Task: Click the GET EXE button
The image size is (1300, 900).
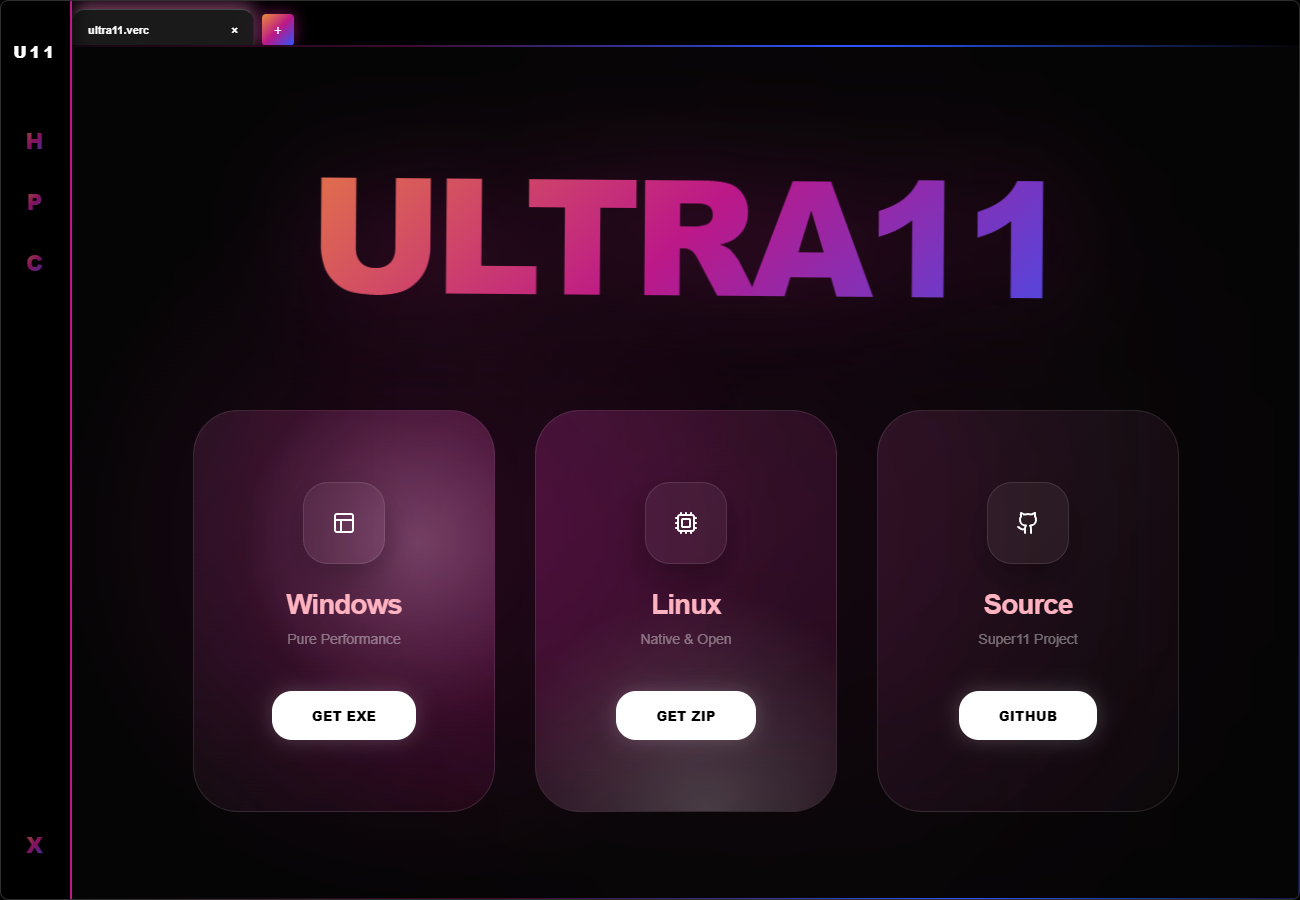Action: (x=344, y=715)
